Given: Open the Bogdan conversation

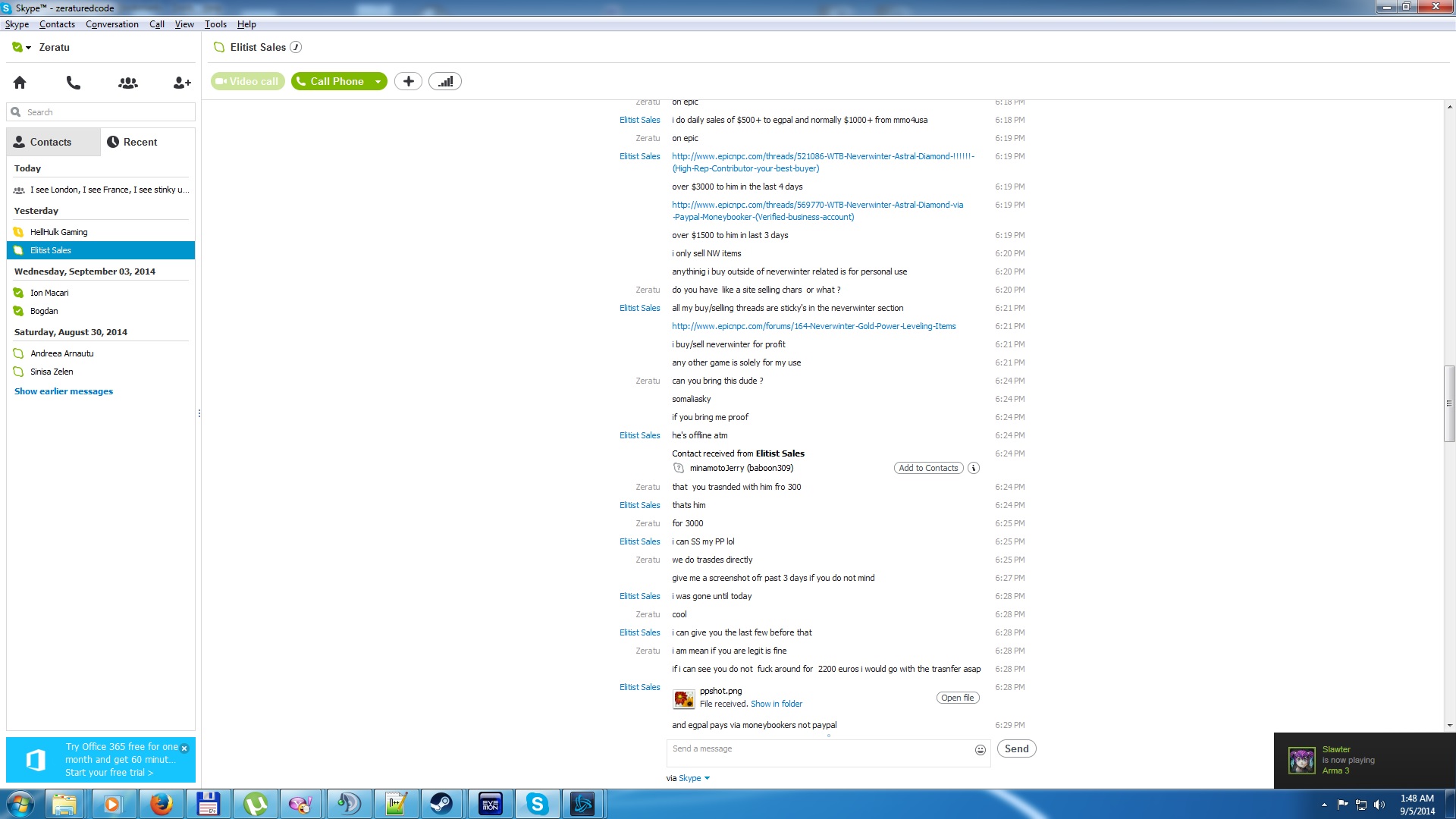Looking at the screenshot, I should tap(101, 311).
